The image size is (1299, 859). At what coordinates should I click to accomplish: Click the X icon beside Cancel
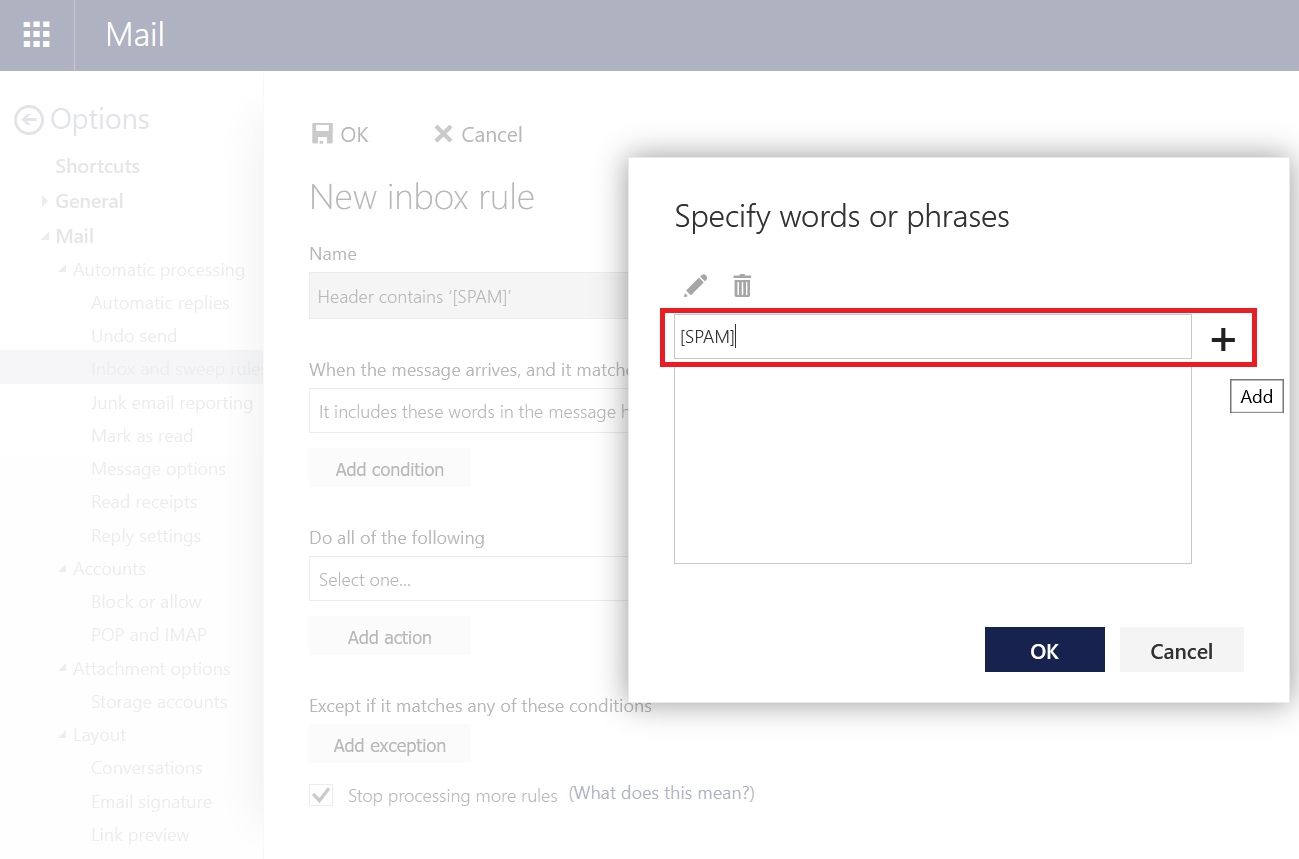pos(443,134)
